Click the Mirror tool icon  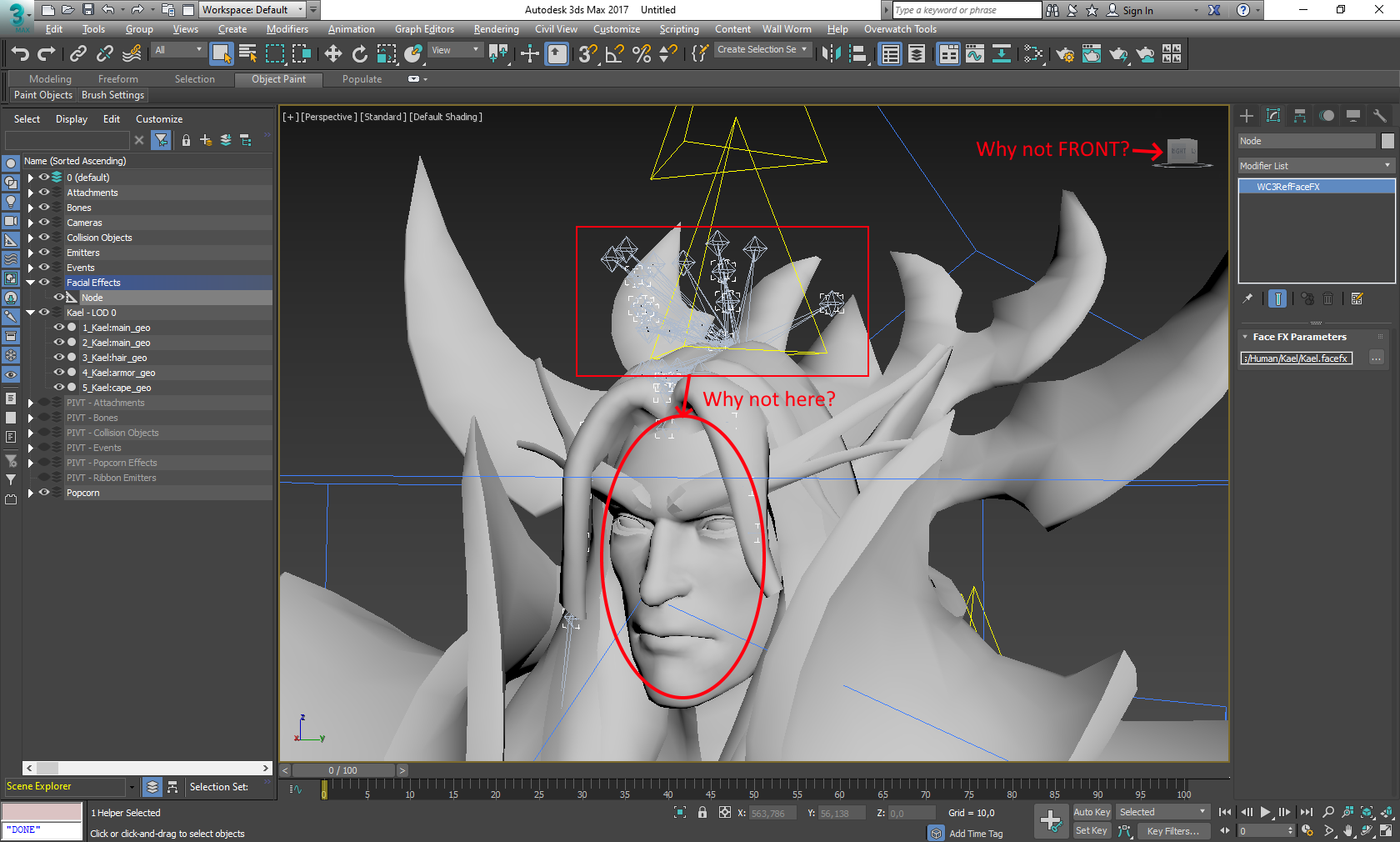point(831,54)
